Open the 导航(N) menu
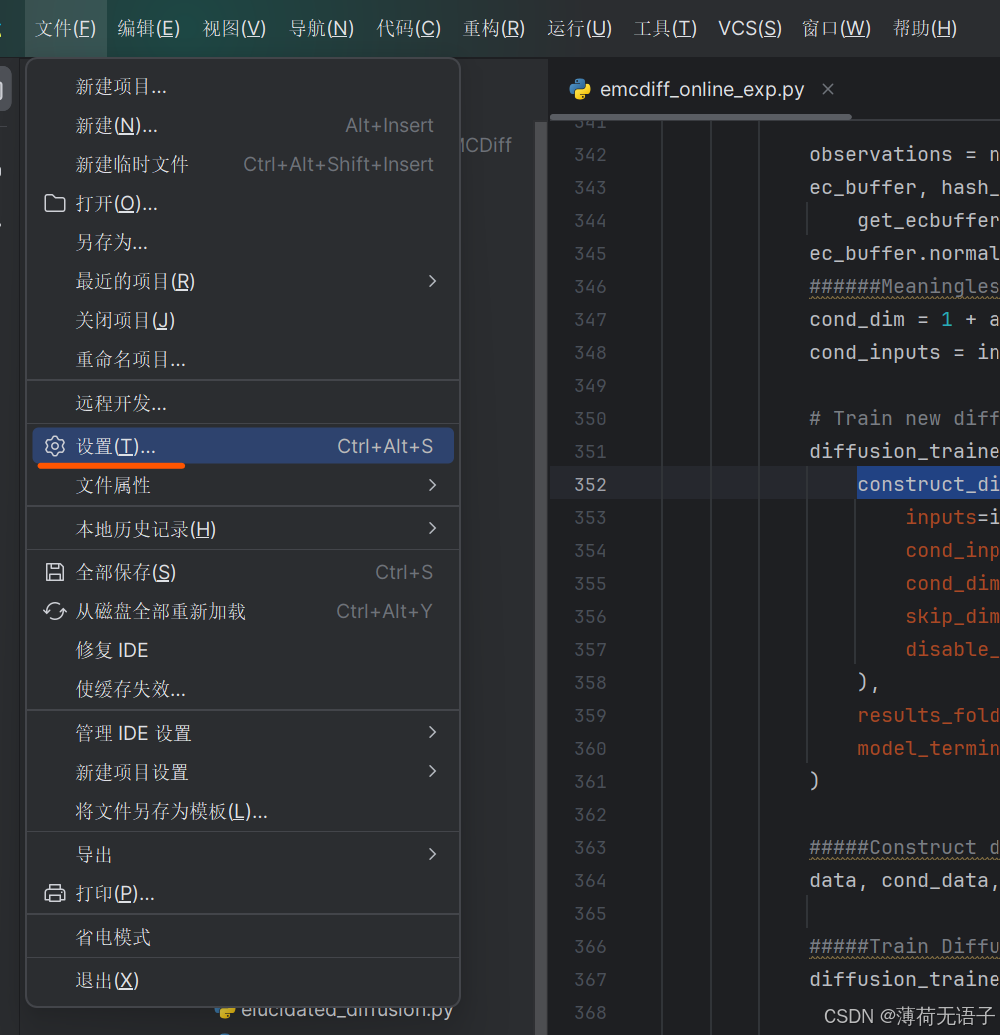Image resolution: width=1000 pixels, height=1035 pixels. (x=321, y=28)
